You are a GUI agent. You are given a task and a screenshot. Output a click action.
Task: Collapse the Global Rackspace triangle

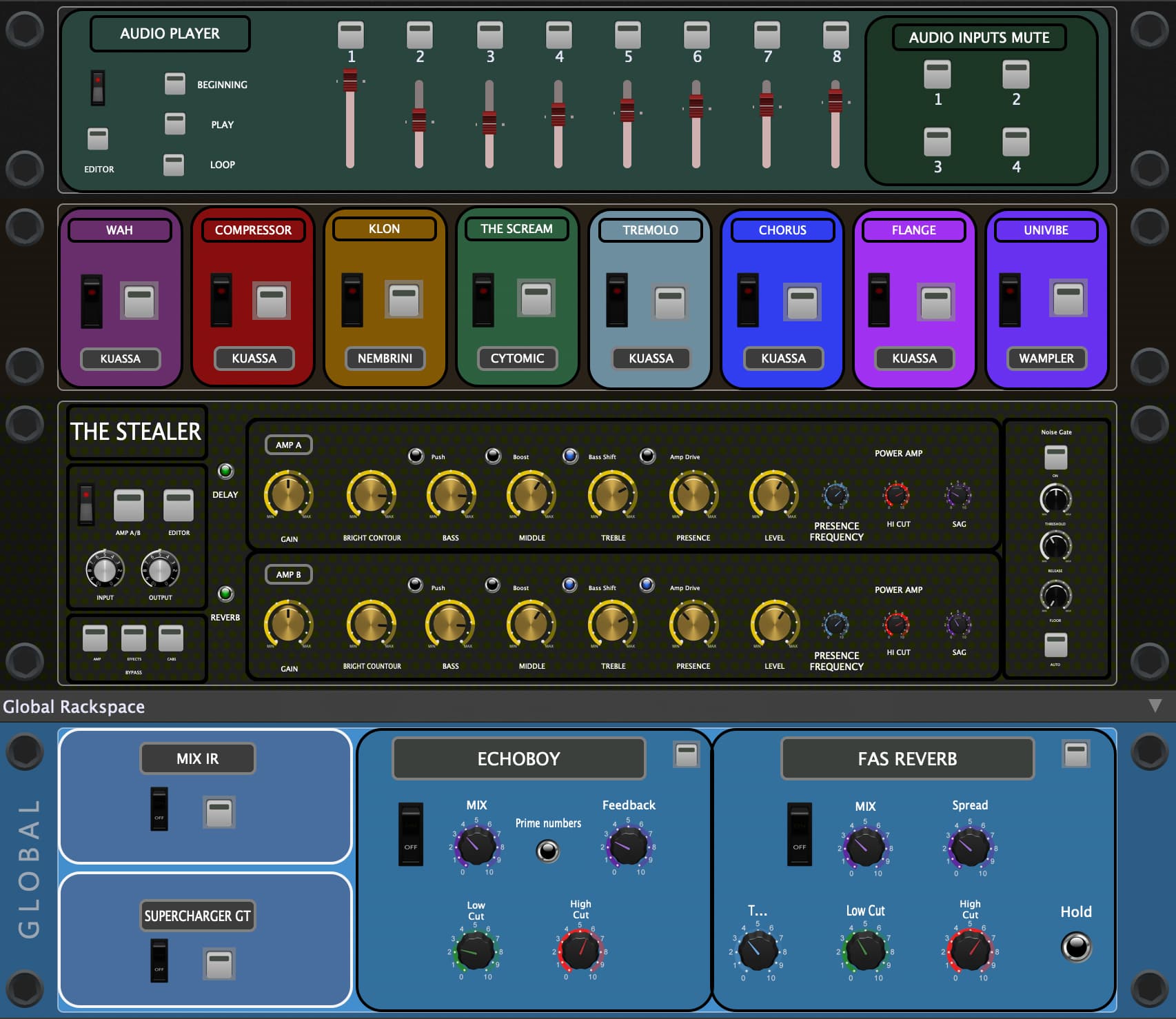(1155, 706)
